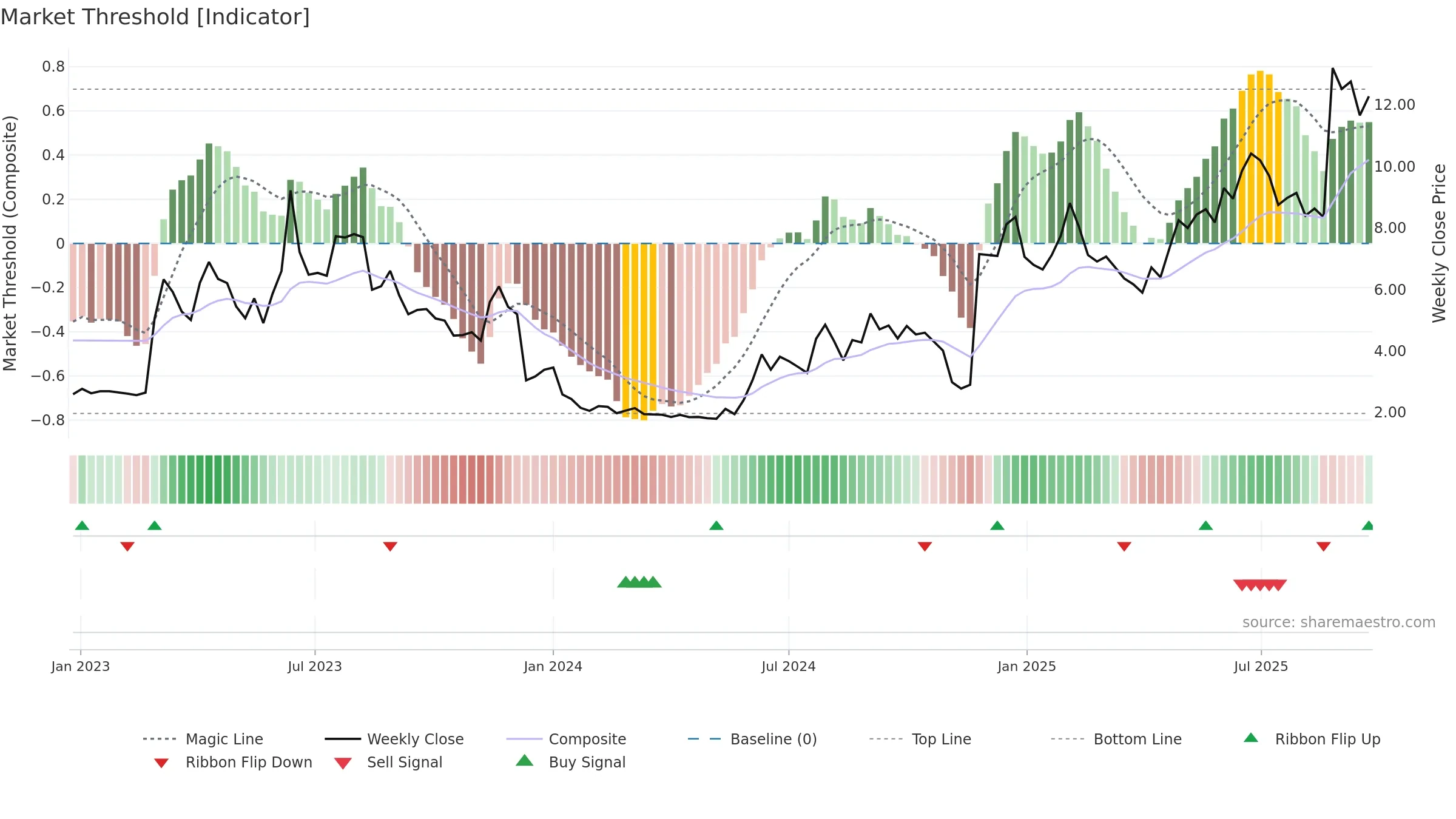Screen dimensions: 1456x819
Task: Click the Jul 2024 x-axis label
Action: click(789, 667)
